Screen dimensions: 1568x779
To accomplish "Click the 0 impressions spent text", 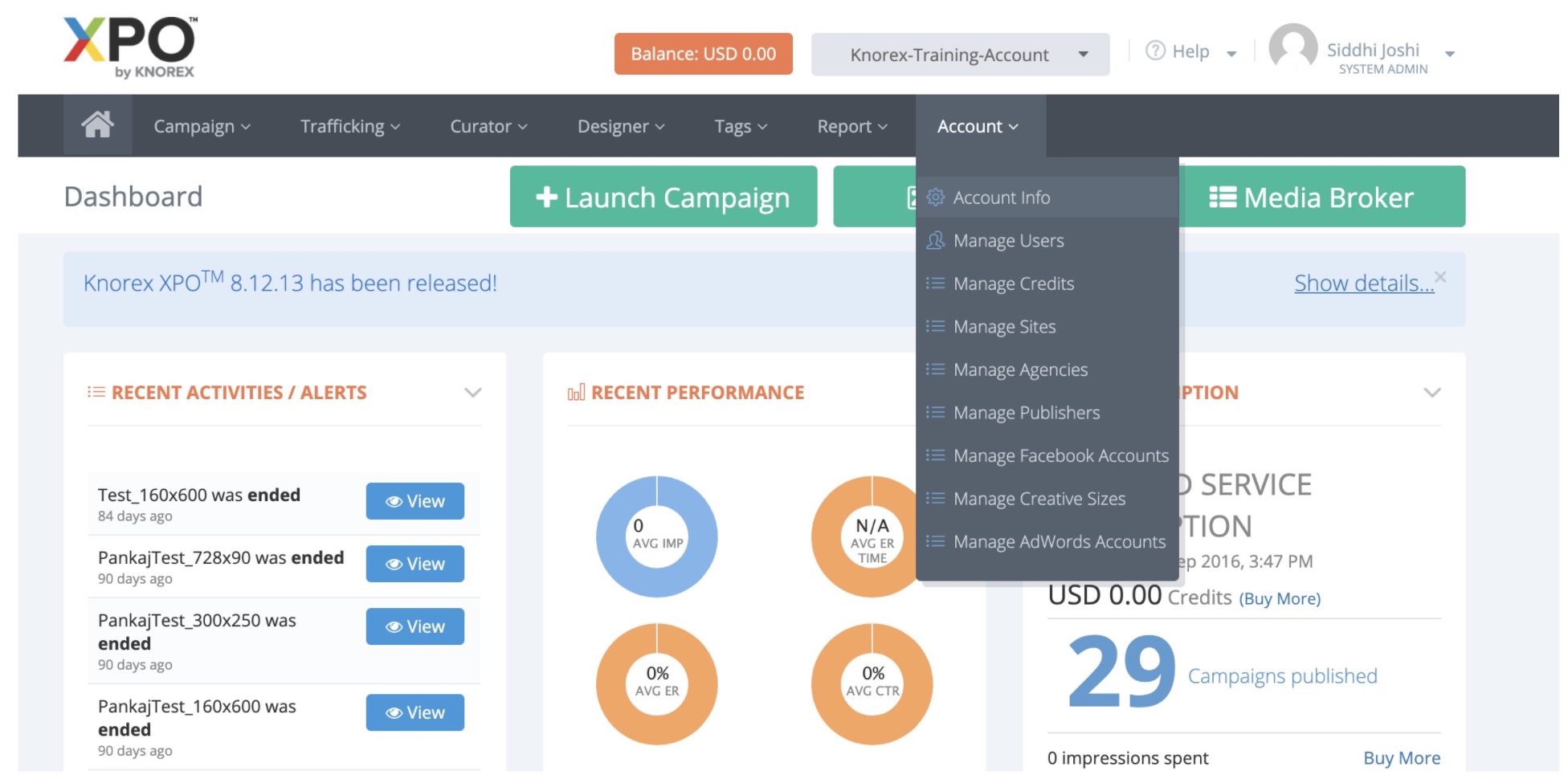I will [x=1128, y=757].
